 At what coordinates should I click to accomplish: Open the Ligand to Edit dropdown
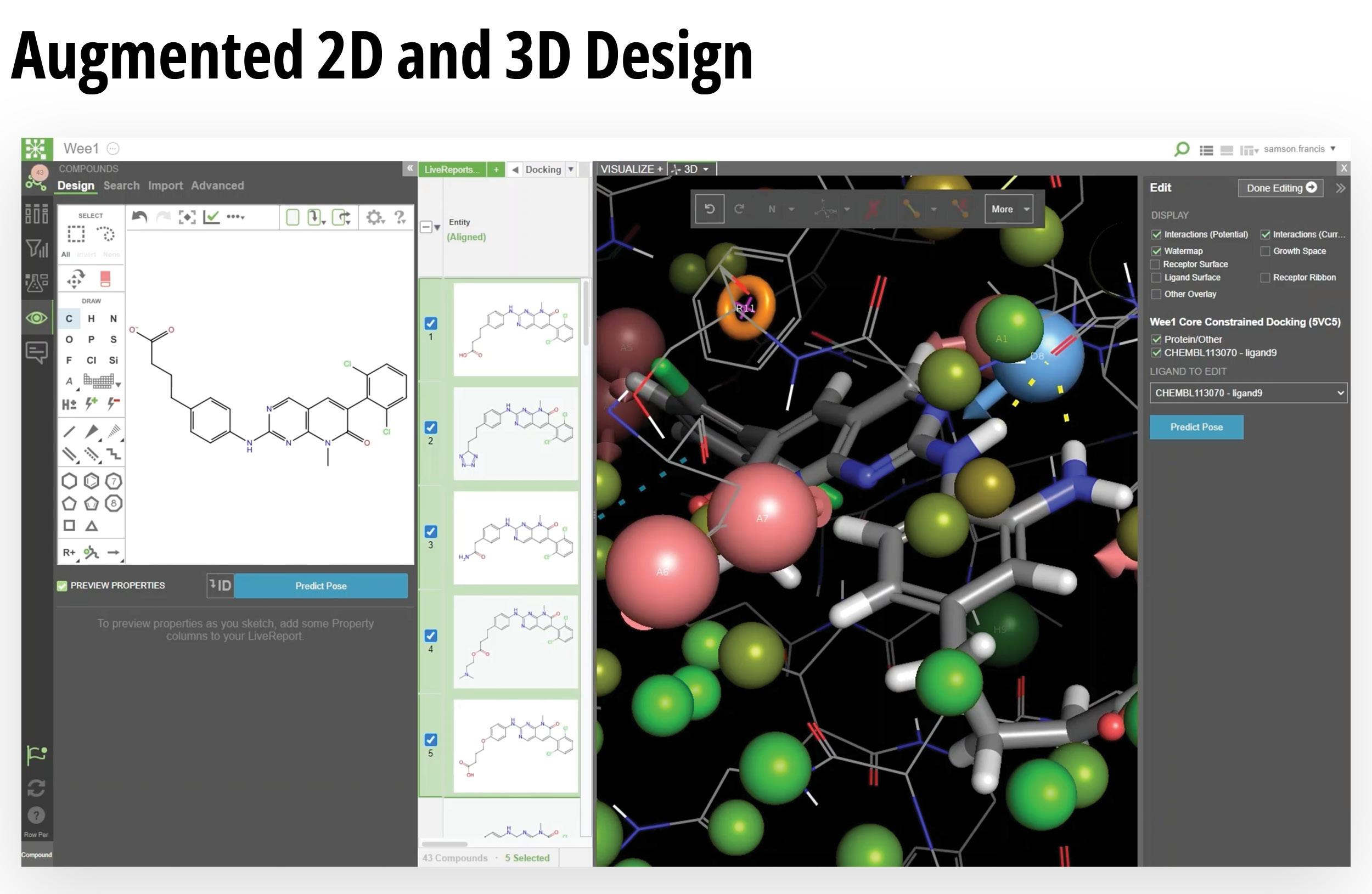pos(1248,393)
